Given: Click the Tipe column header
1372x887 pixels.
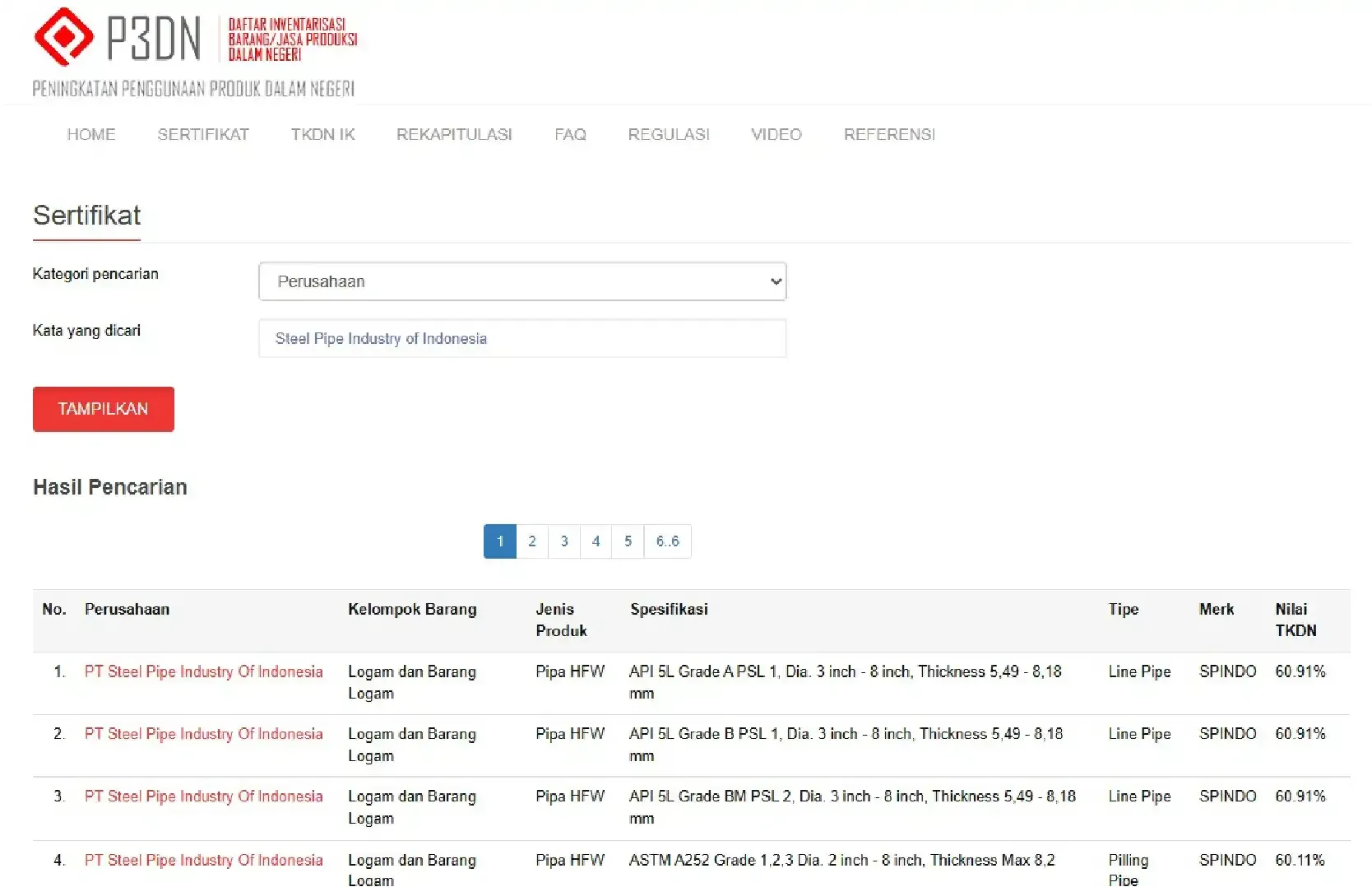Looking at the screenshot, I should pos(1124,610).
